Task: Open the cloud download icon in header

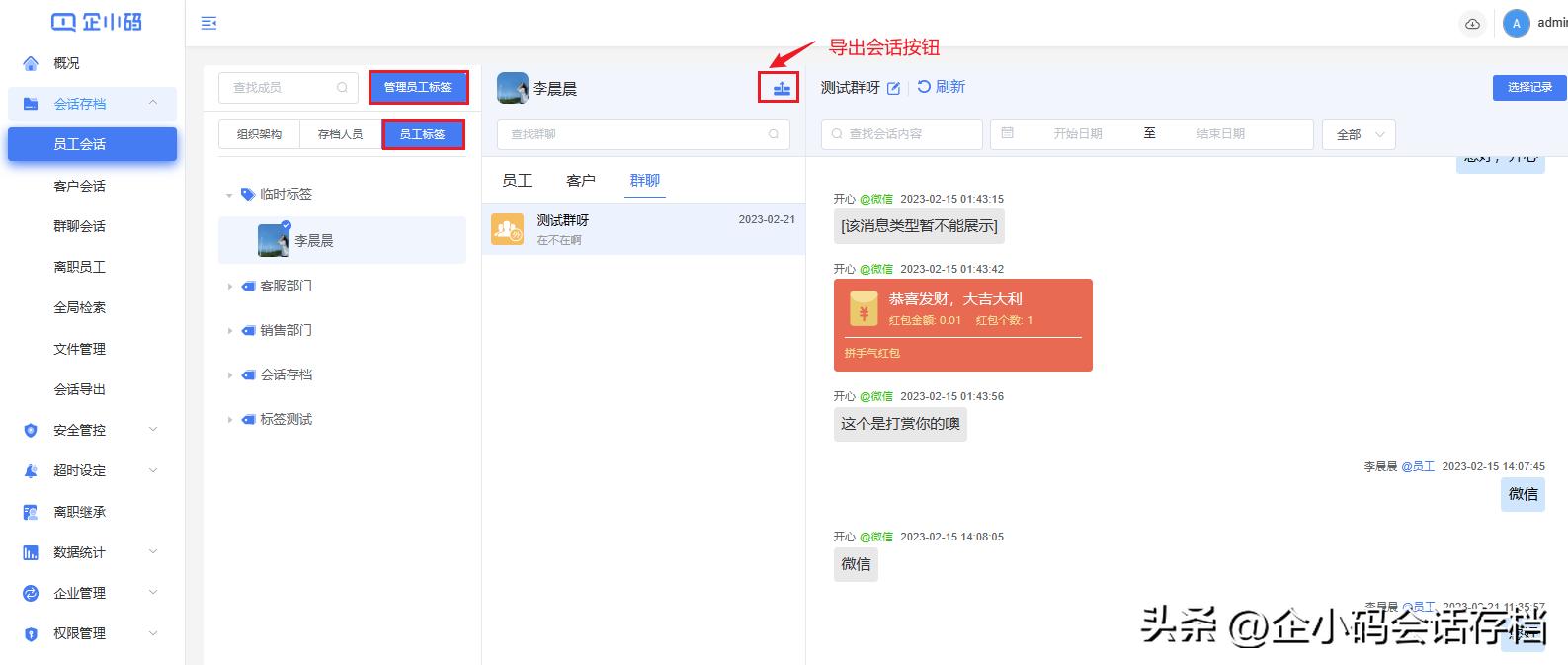Action: [1472, 23]
